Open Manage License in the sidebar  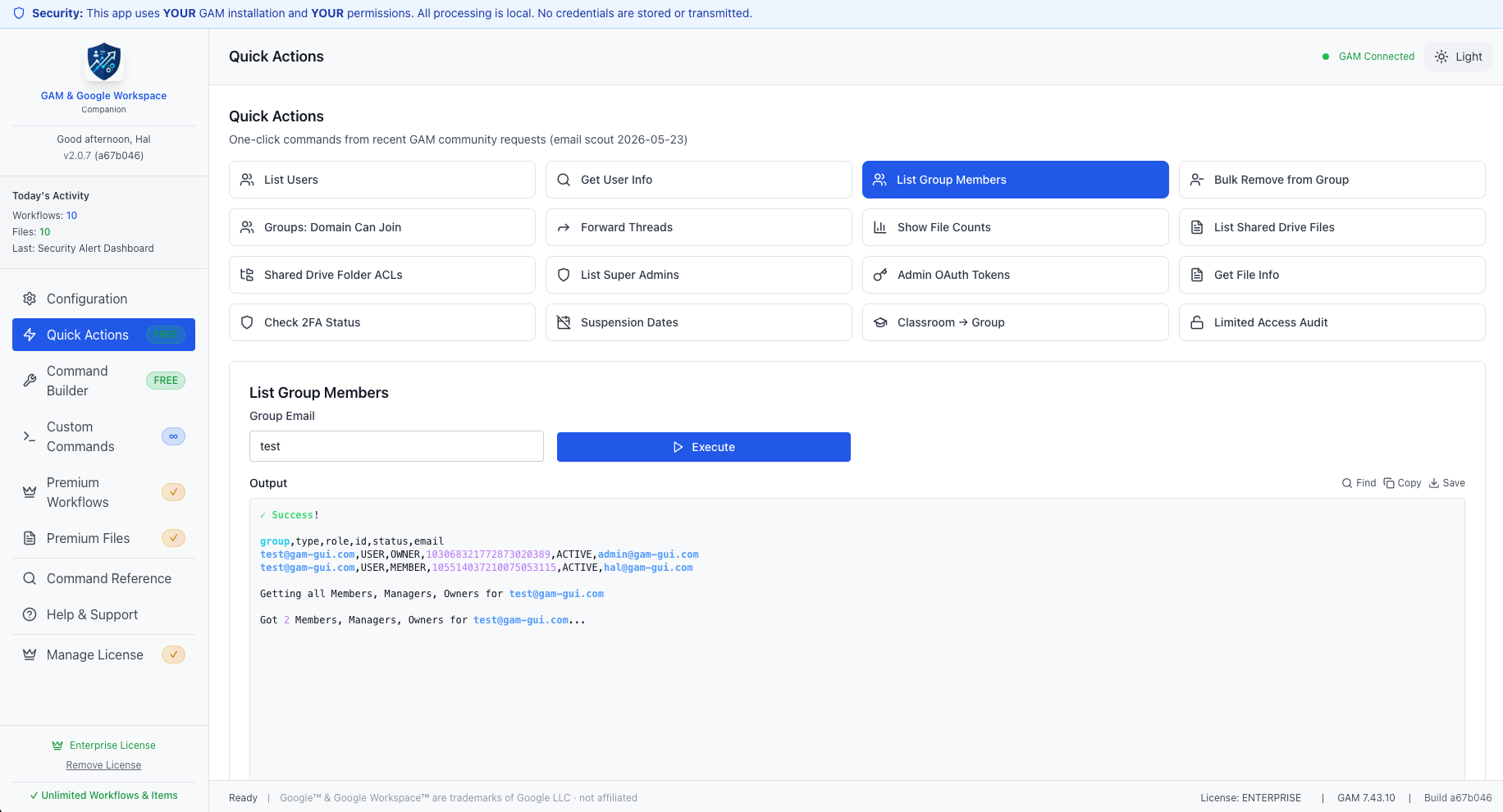(103, 655)
